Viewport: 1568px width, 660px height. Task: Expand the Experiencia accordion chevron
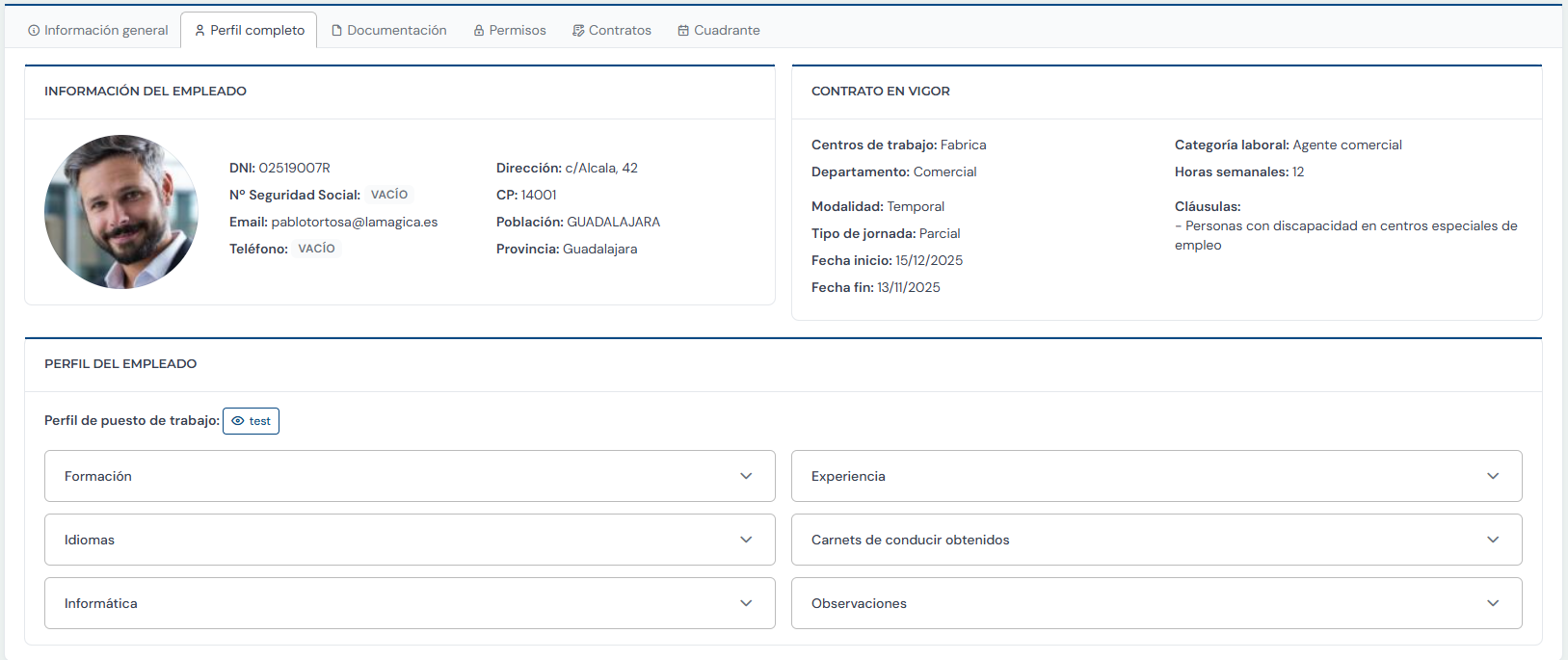[x=1493, y=476]
